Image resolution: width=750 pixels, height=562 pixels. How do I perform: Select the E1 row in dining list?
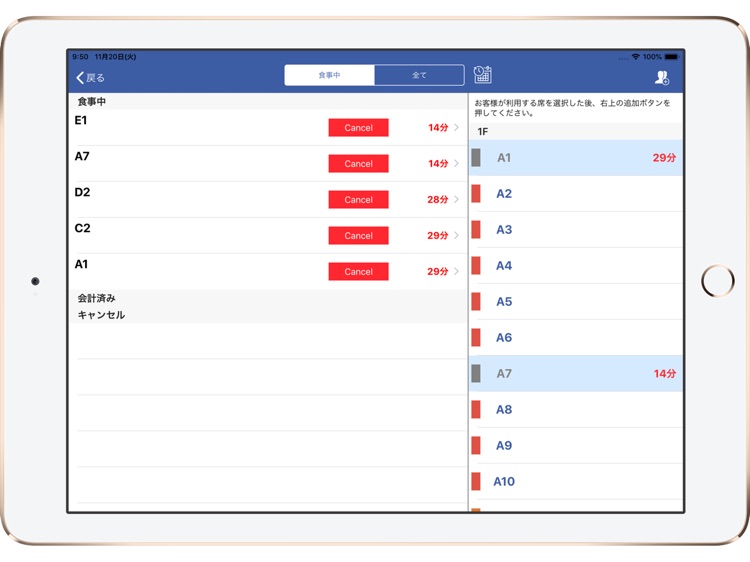[x=268, y=127]
